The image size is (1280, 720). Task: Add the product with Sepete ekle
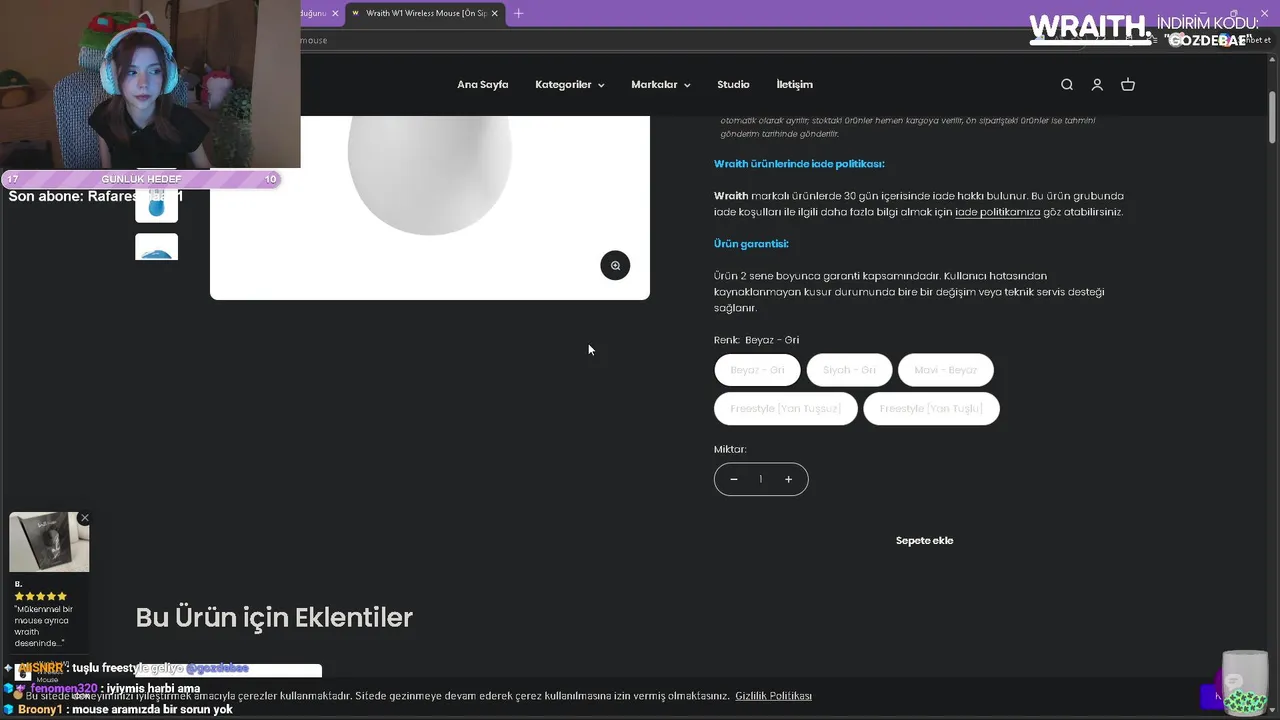[924, 540]
